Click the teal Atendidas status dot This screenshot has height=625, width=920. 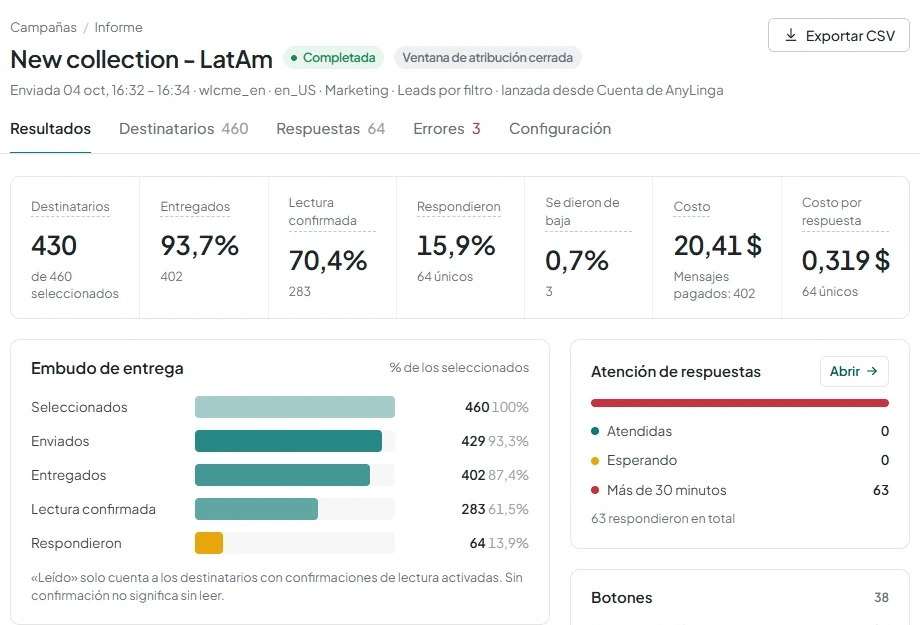pos(595,431)
